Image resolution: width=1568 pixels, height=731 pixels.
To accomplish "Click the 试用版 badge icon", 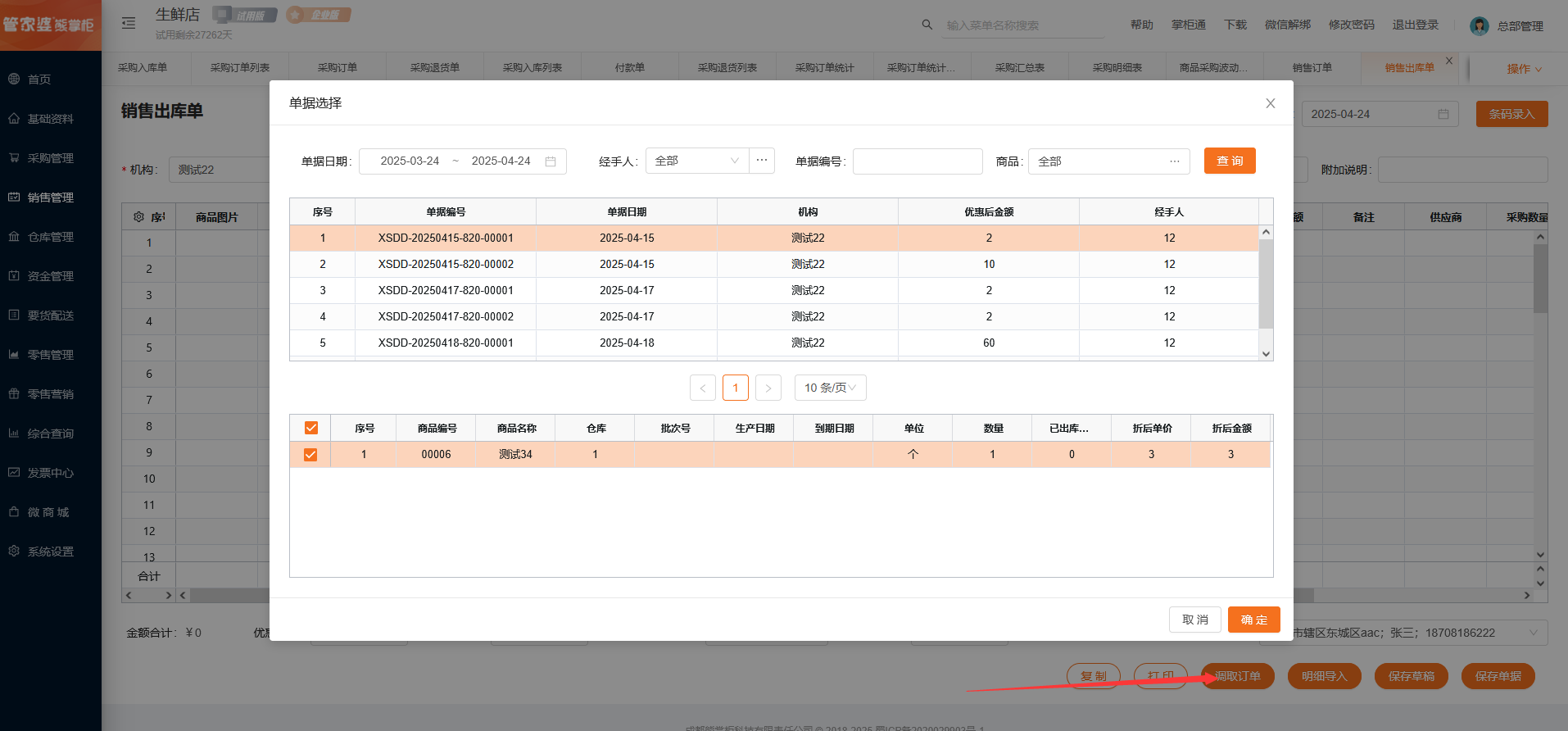I will (x=244, y=15).
